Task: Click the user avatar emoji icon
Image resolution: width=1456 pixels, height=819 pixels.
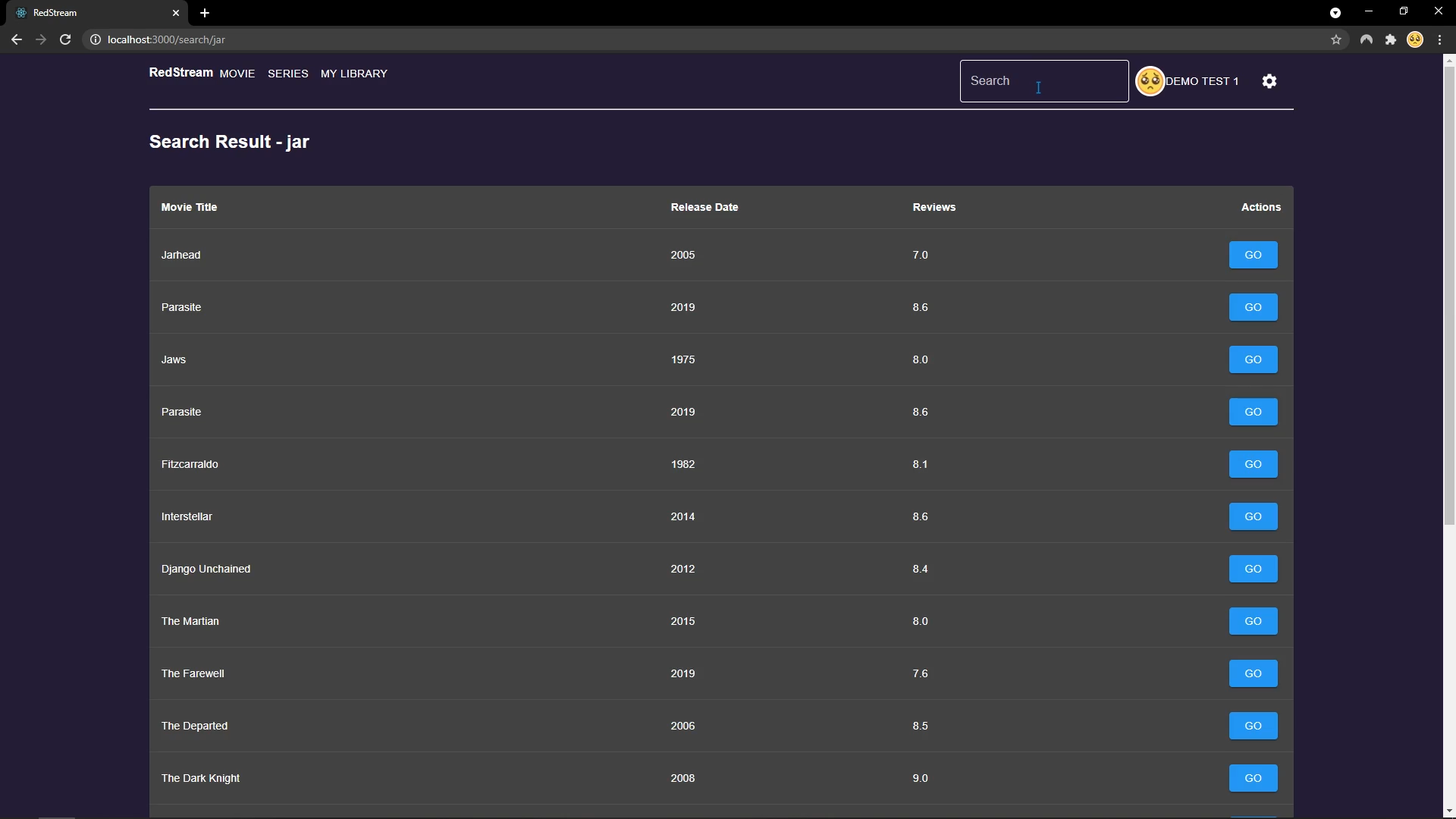Action: point(1150,81)
